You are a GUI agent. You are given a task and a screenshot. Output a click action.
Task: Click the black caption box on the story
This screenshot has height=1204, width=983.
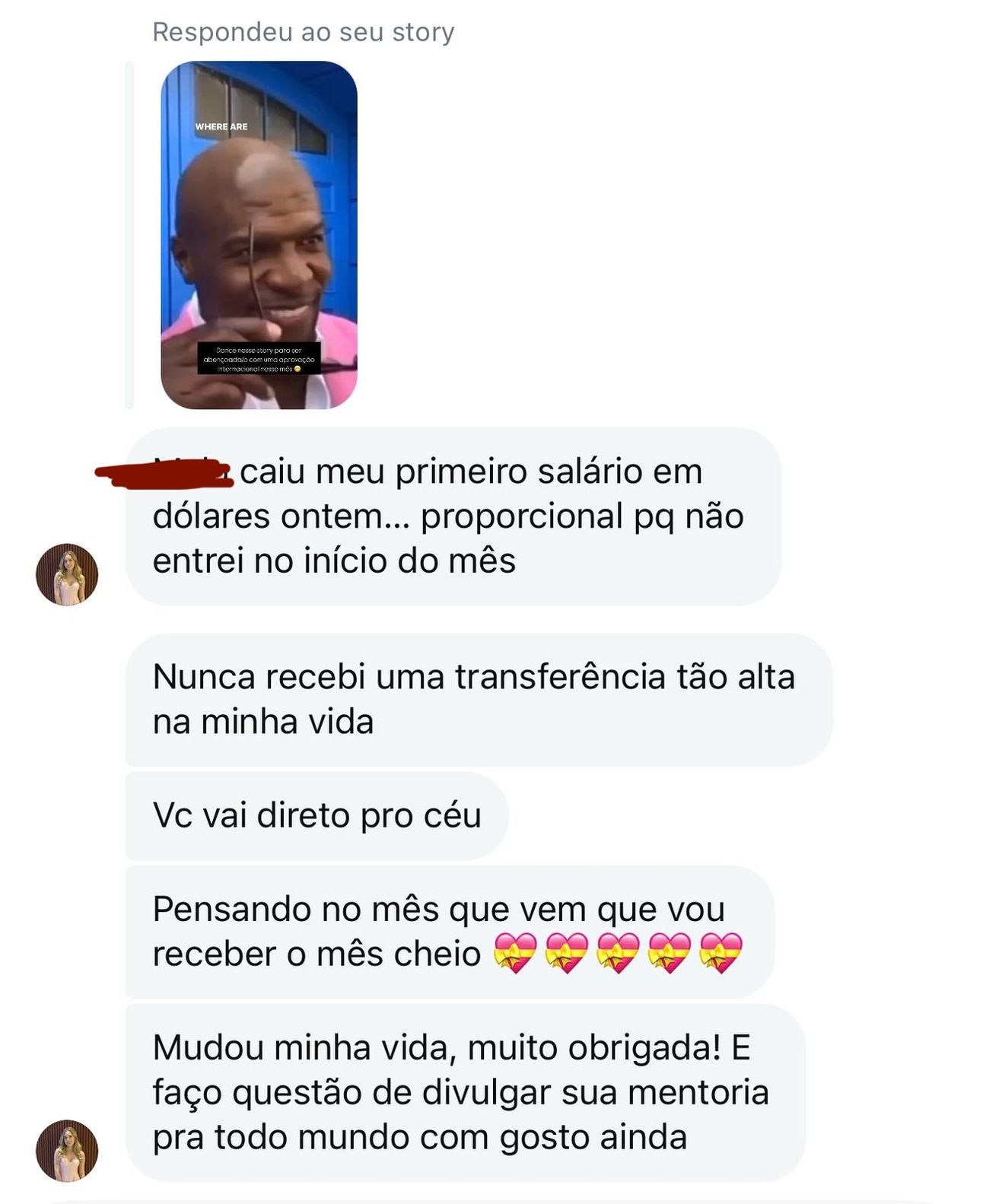point(259,358)
